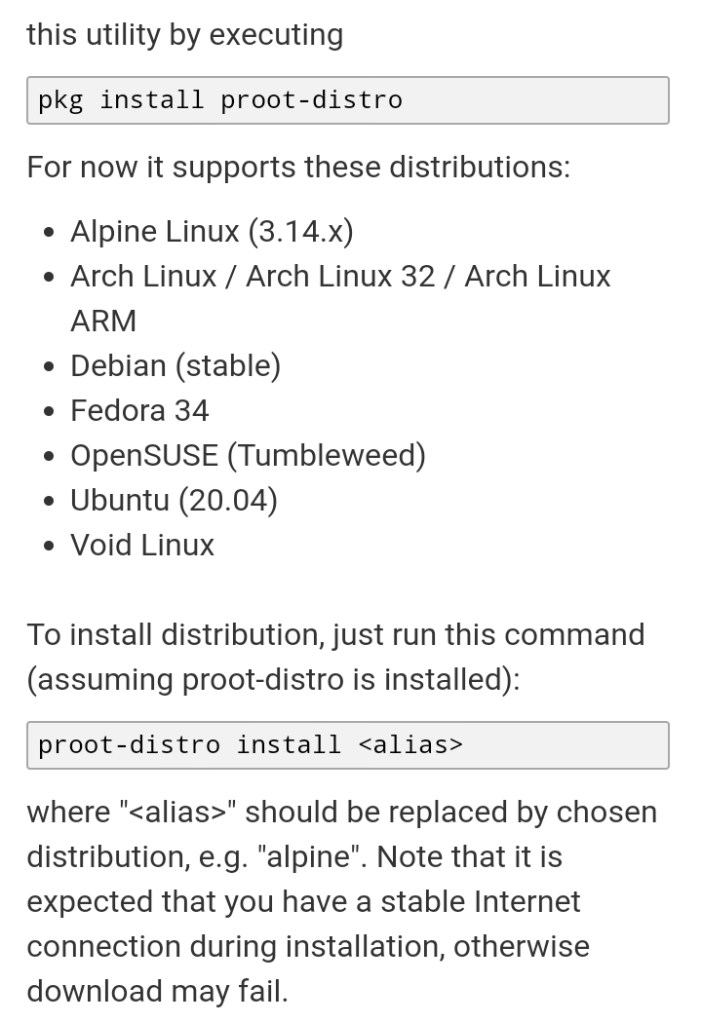This screenshot has height=1023, width=702.
Task: Click the bullet point beside Alpine Linux
Action: pyautogui.click(x=49, y=233)
